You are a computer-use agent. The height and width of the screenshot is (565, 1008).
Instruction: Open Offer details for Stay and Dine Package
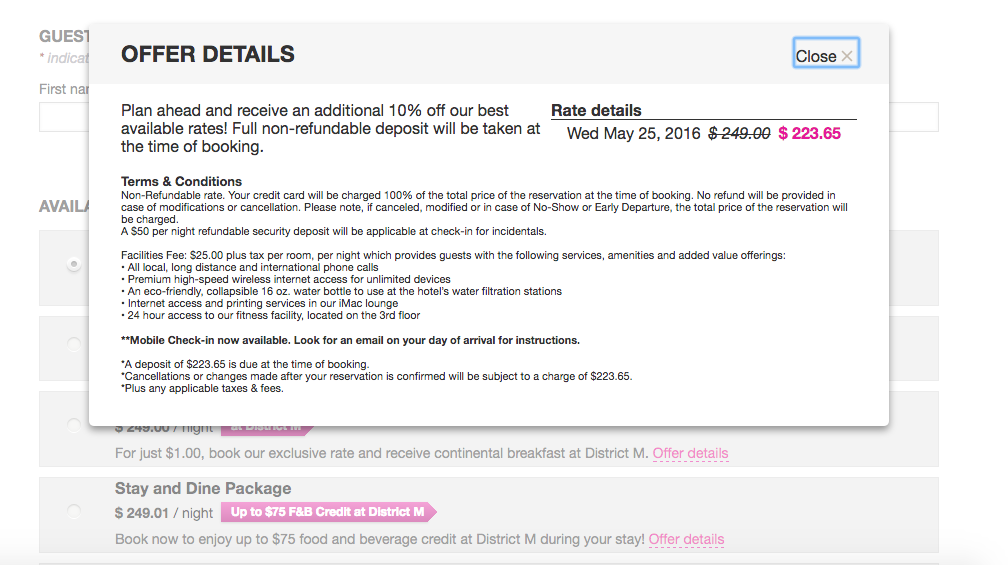pos(686,539)
